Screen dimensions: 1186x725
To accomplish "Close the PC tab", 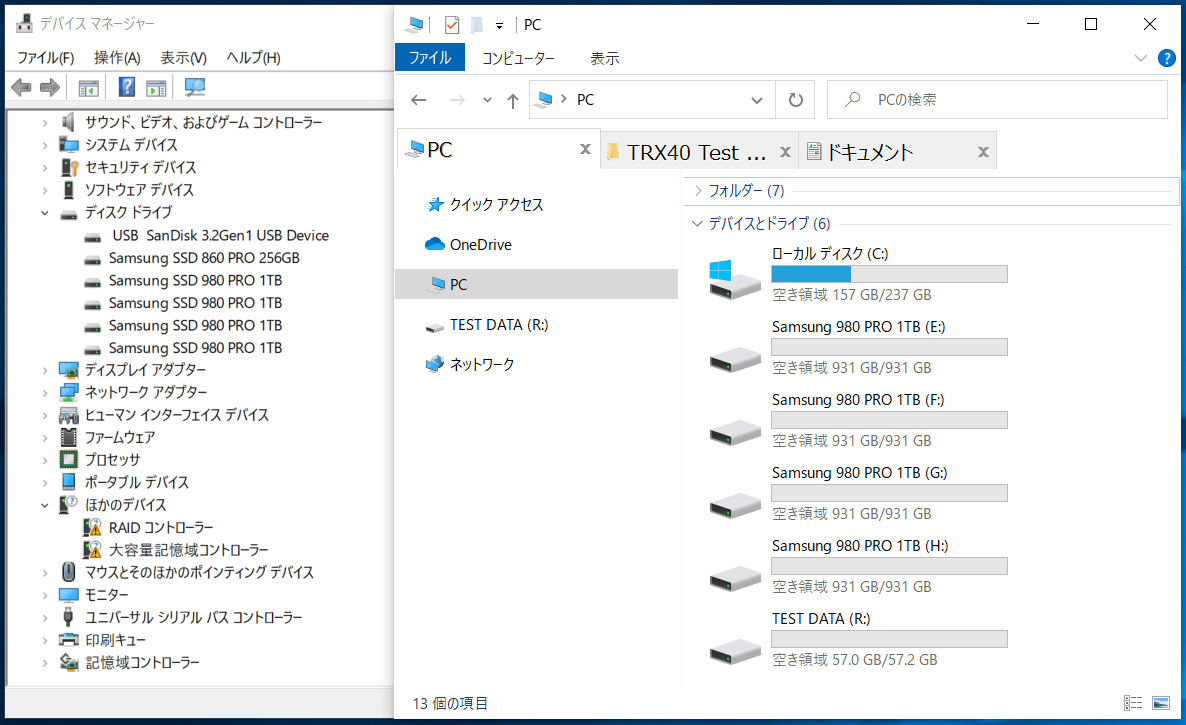I will point(585,150).
